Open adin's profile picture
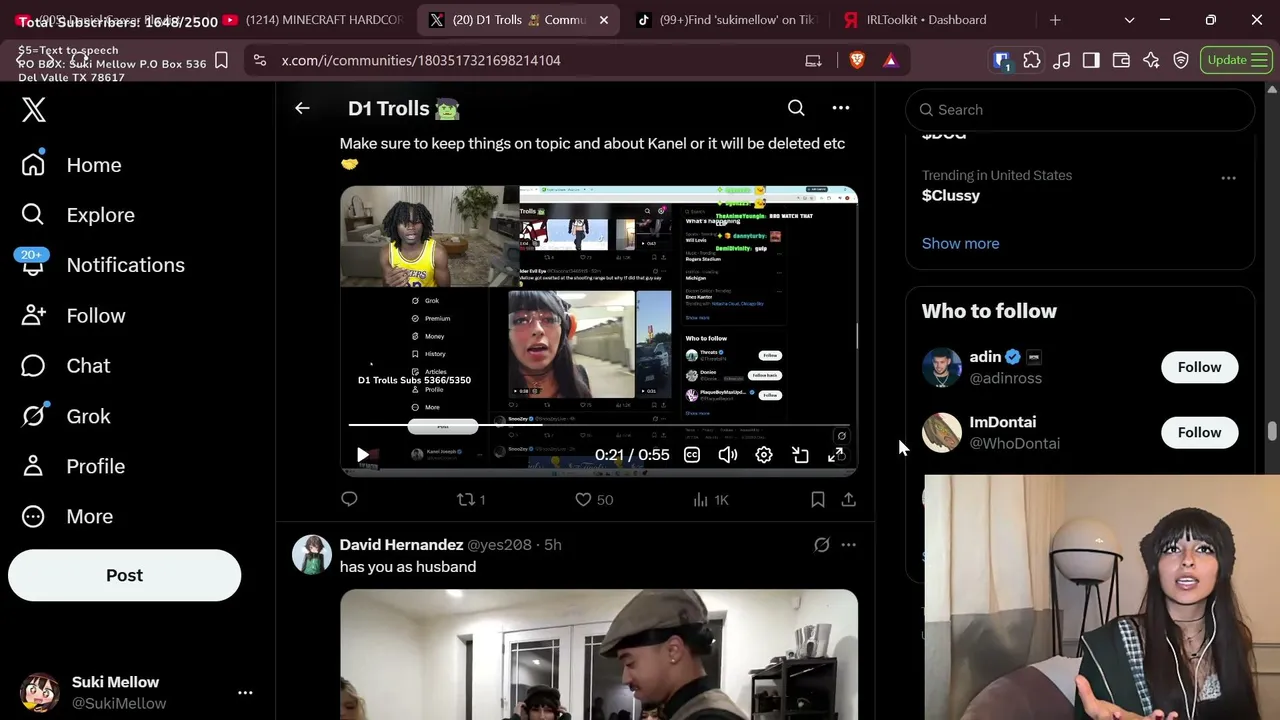This screenshot has height=720, width=1280. pyautogui.click(x=942, y=367)
